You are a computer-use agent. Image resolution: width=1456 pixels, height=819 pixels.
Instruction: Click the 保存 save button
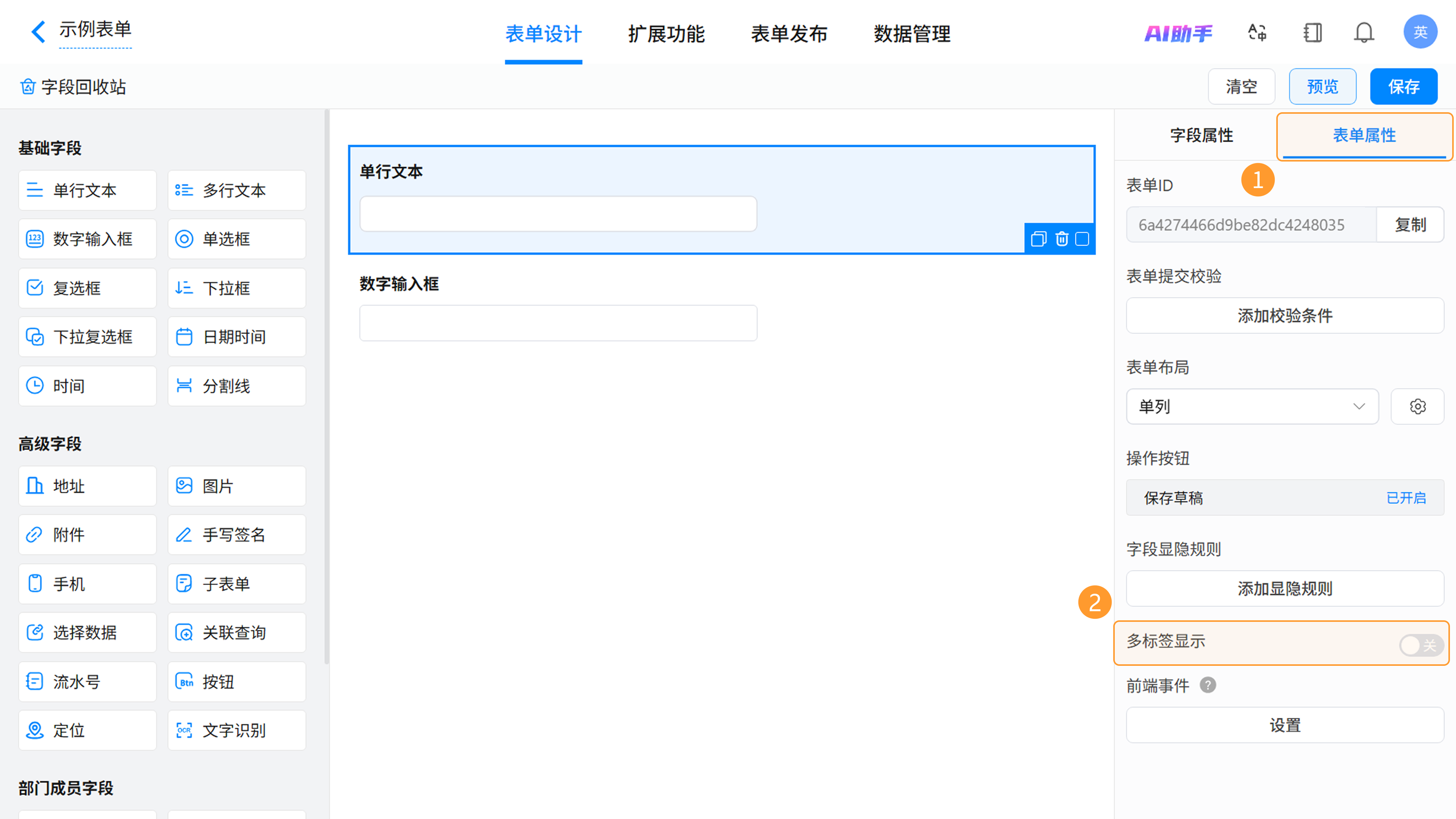tap(1403, 86)
